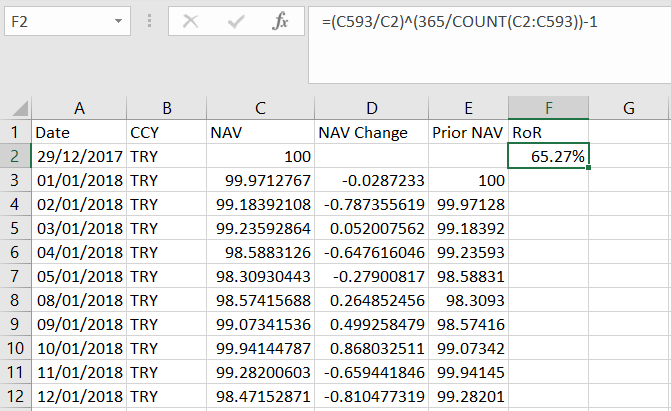671x411 pixels.
Task: Click NAV cell 98.30930443
Action: 260,276
